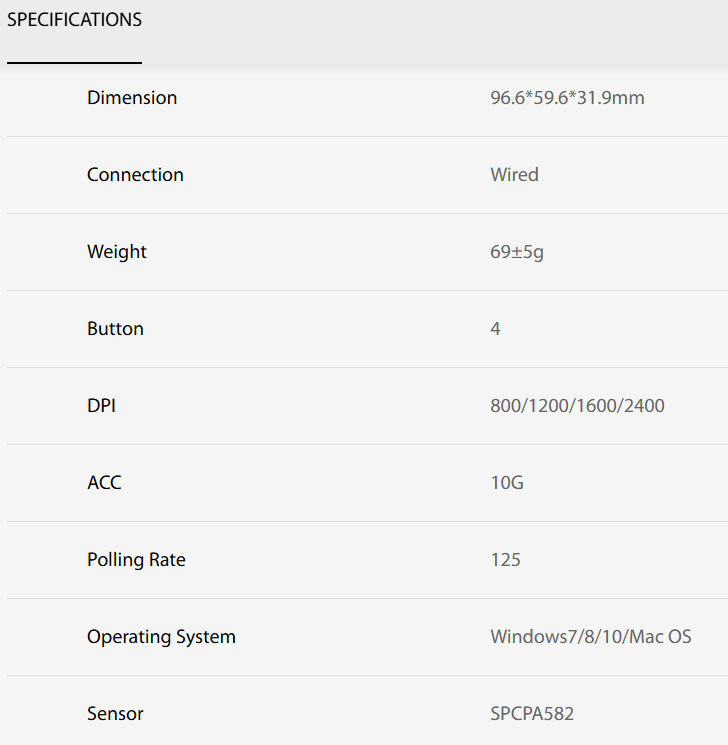Select the 96.6*59.6*31.9mm dimension value
This screenshot has width=728, height=745.
(x=567, y=98)
